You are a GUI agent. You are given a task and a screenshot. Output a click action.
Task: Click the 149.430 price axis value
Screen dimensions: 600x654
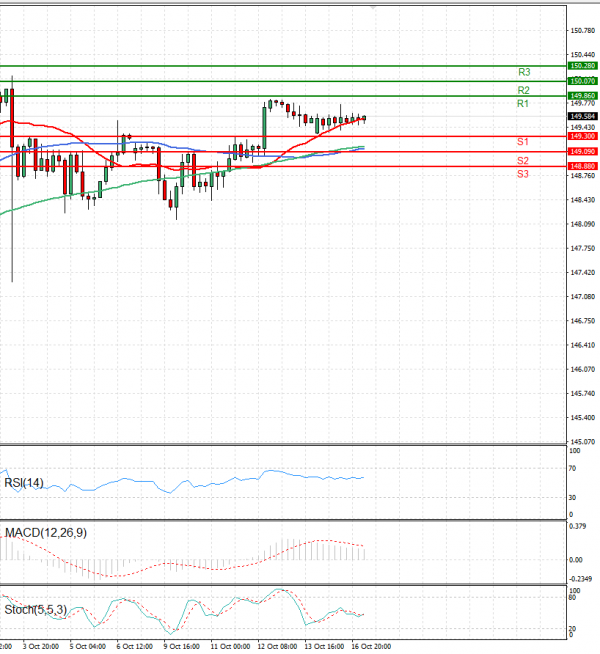582,127
